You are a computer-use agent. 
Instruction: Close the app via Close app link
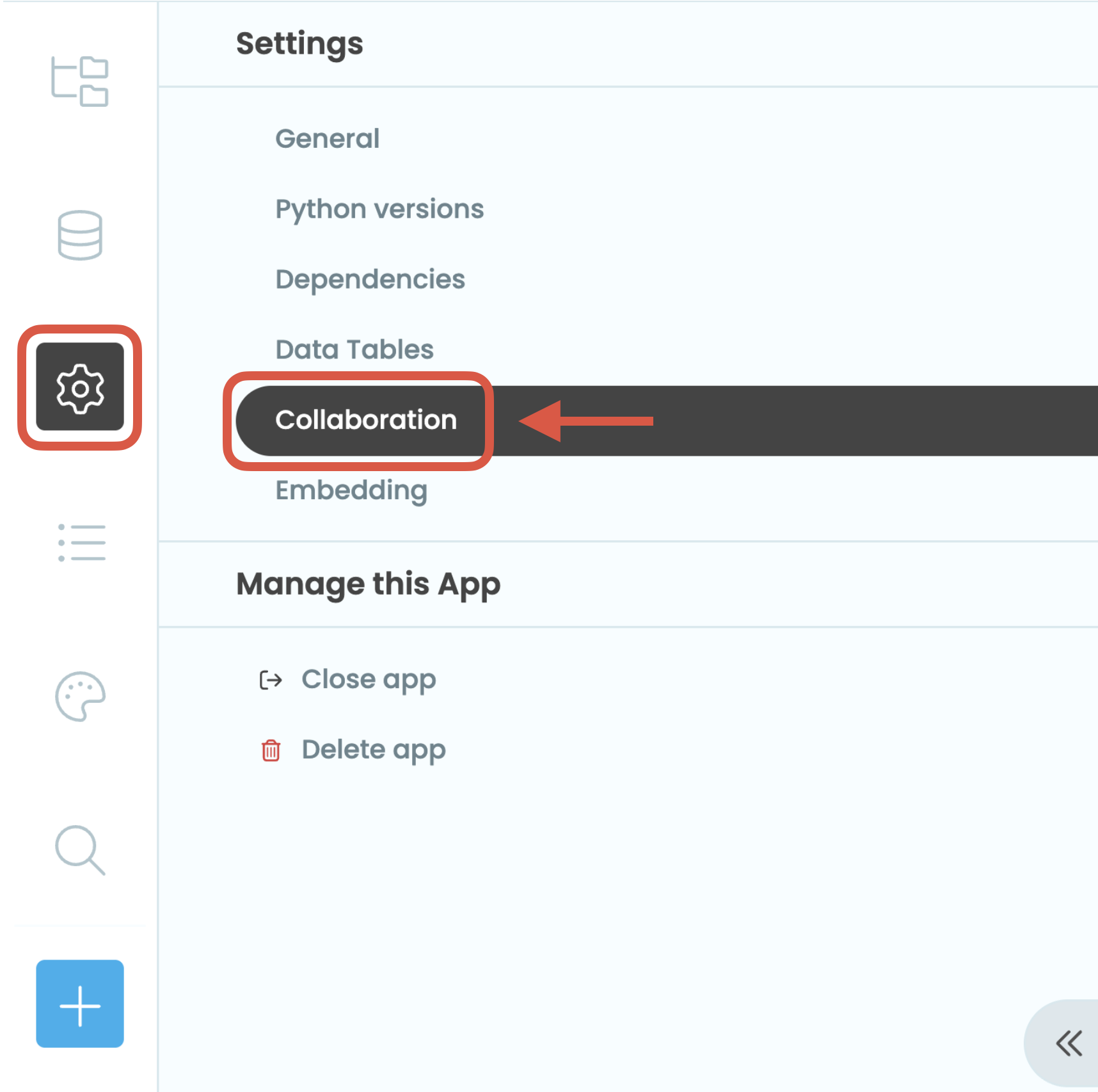pyautogui.click(x=369, y=680)
